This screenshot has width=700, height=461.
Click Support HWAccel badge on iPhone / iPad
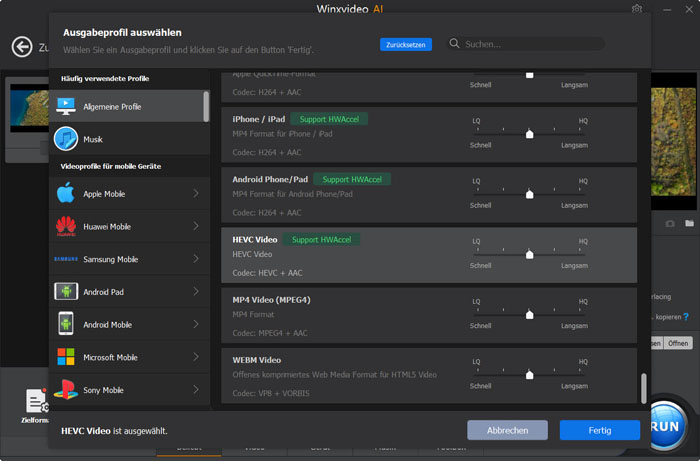click(329, 119)
